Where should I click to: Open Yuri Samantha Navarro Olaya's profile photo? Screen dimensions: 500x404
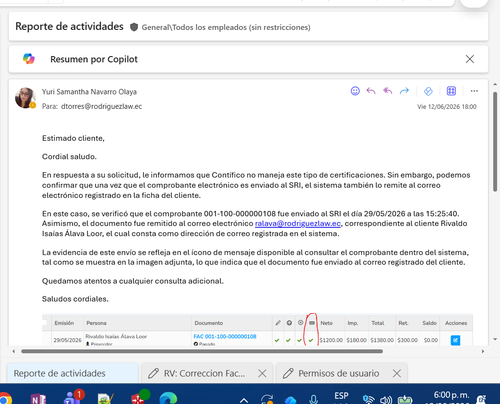pyautogui.click(x=25, y=98)
